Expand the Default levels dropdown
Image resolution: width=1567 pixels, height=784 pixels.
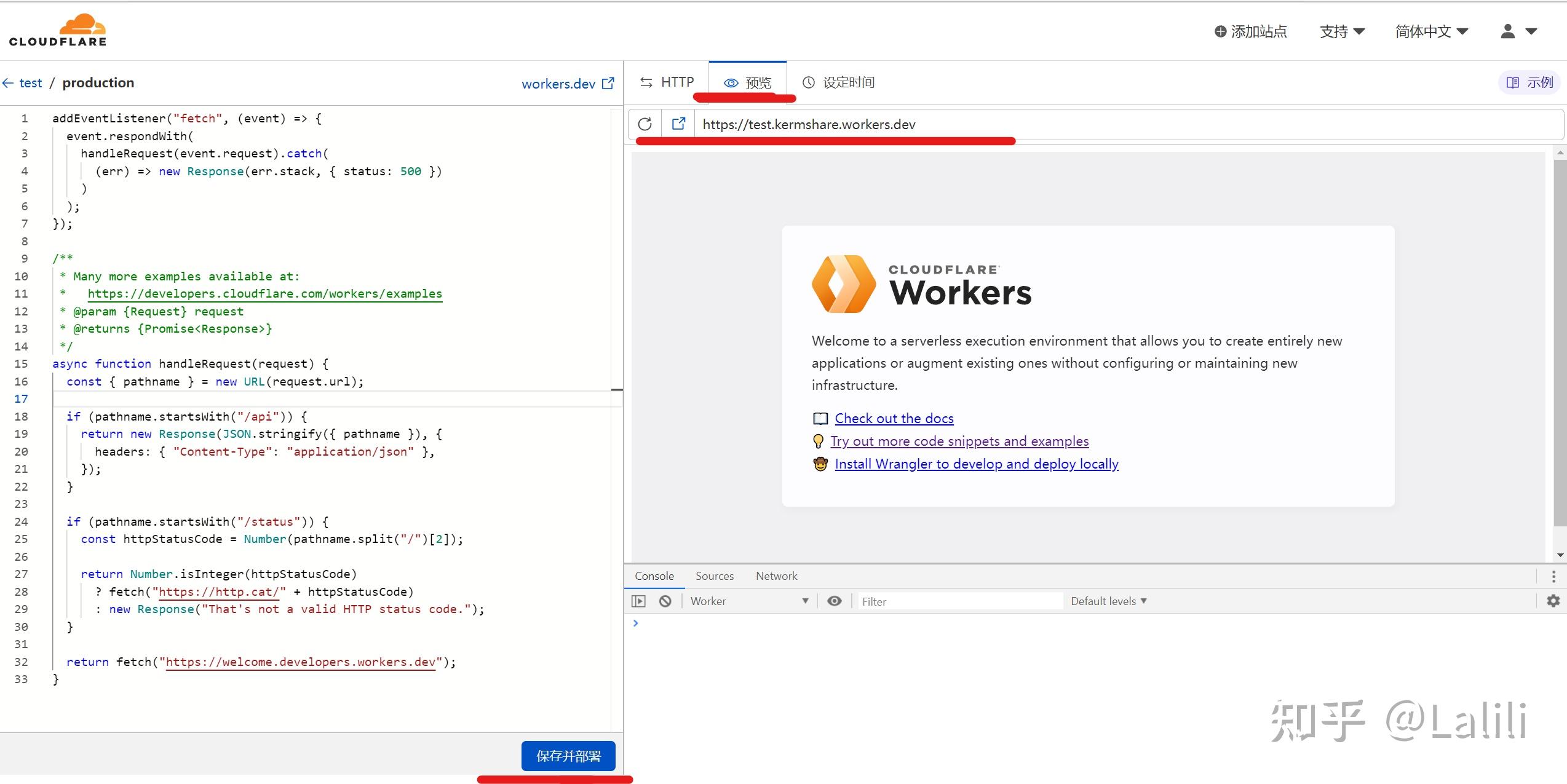tap(1108, 601)
